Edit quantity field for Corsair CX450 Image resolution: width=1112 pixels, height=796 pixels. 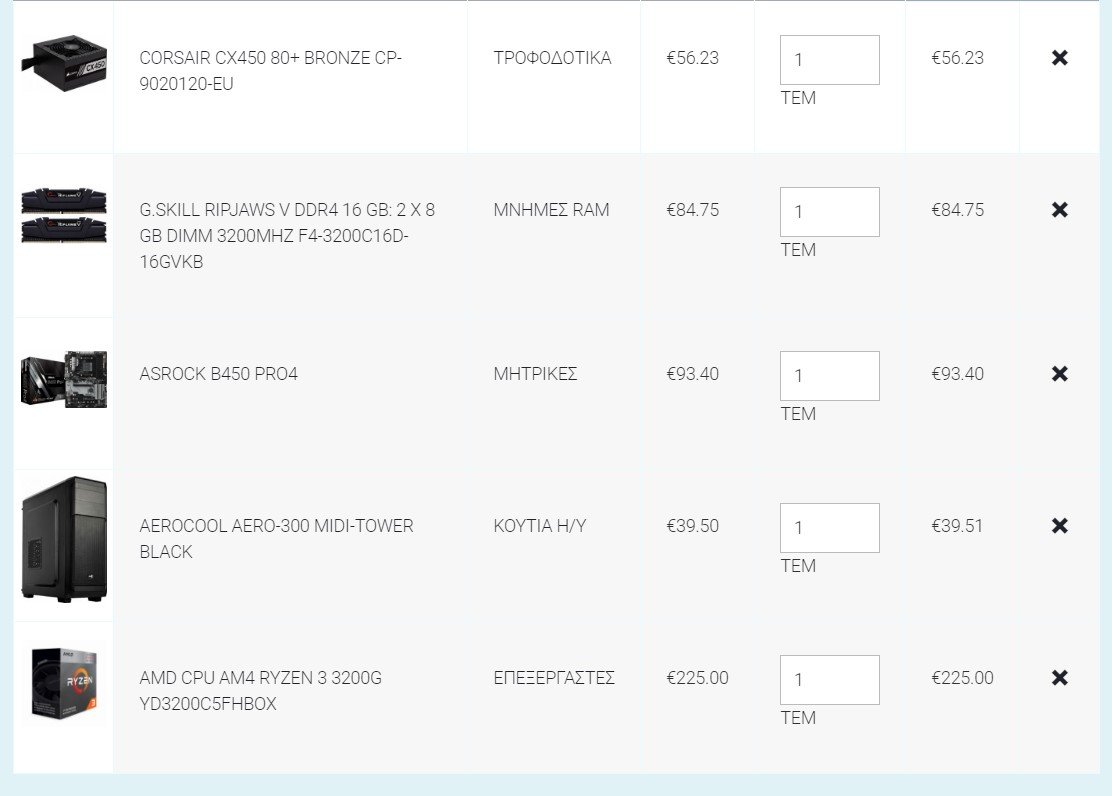pos(830,60)
